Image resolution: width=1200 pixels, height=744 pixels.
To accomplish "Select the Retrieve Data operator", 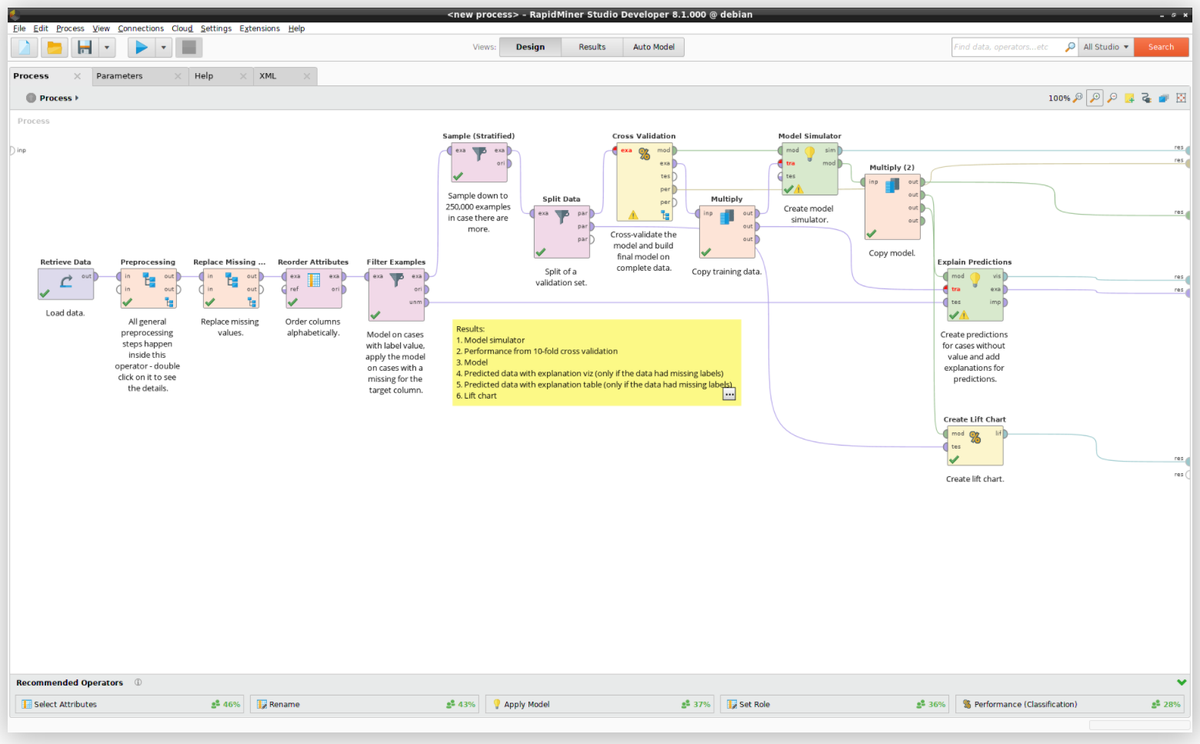I will point(65,284).
